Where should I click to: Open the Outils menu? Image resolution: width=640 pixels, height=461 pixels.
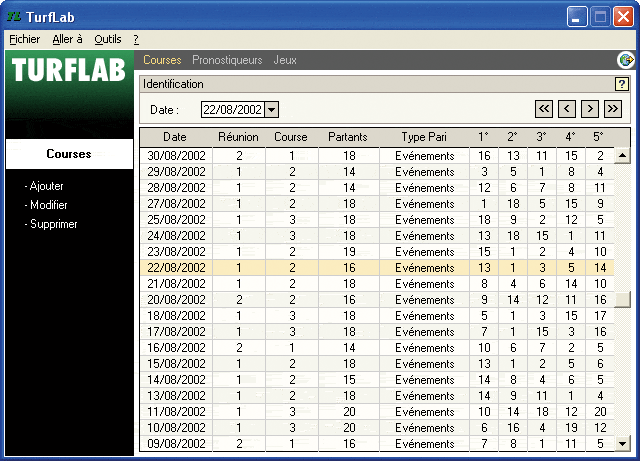(107, 39)
